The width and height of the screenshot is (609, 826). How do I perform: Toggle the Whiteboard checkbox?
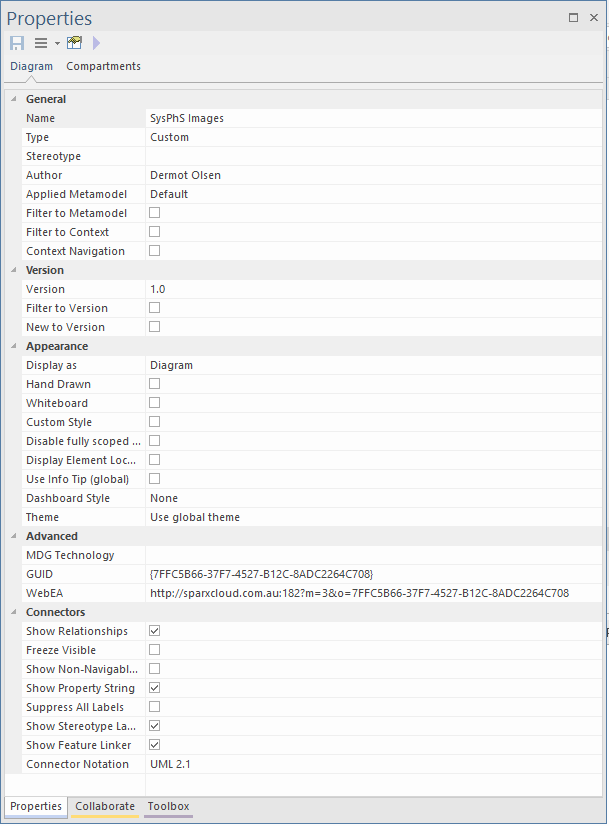pos(155,403)
